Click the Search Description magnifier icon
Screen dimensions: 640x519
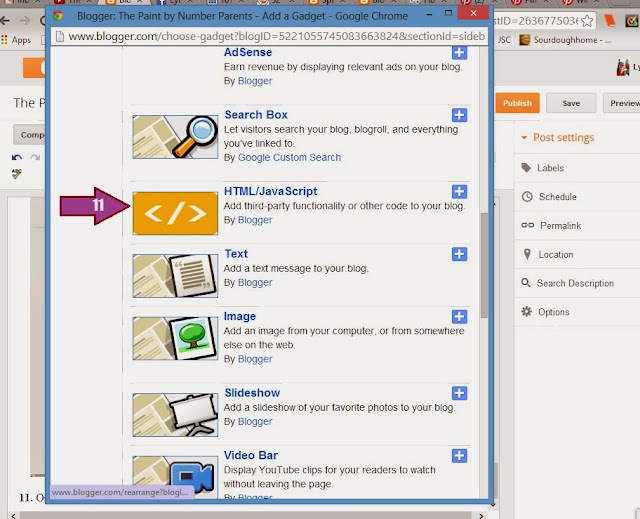(526, 282)
